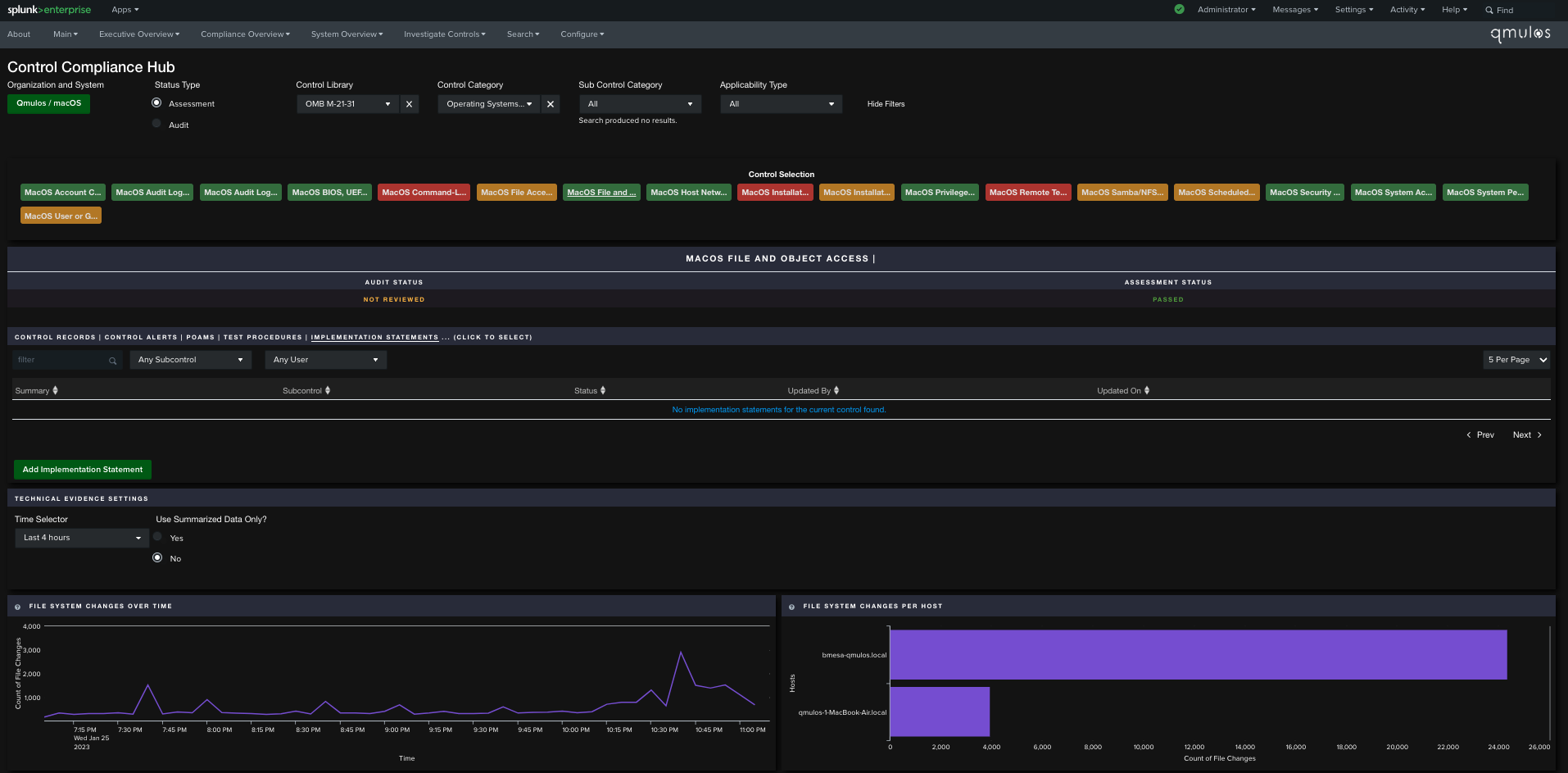Open the 5 Per Page selector
The height and width of the screenshot is (773, 1568).
pyautogui.click(x=1516, y=360)
